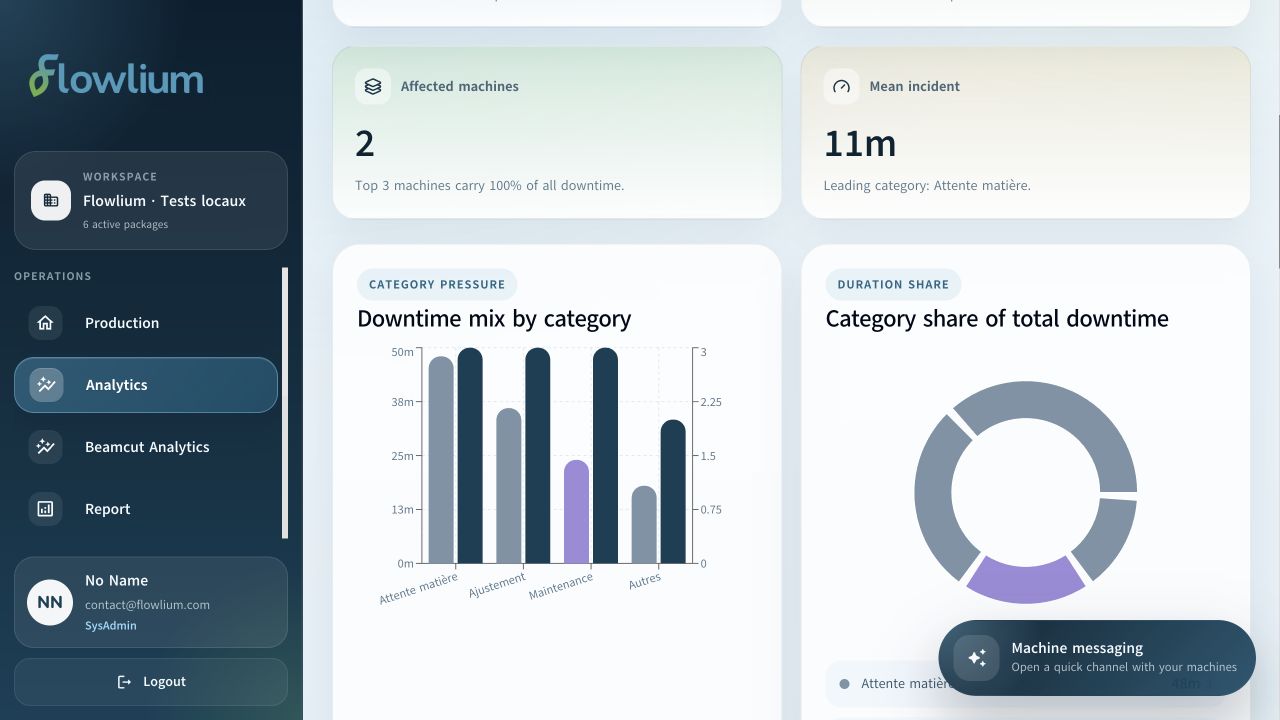Click the Flowlium logo
This screenshot has height=720, width=1280.
(116, 76)
